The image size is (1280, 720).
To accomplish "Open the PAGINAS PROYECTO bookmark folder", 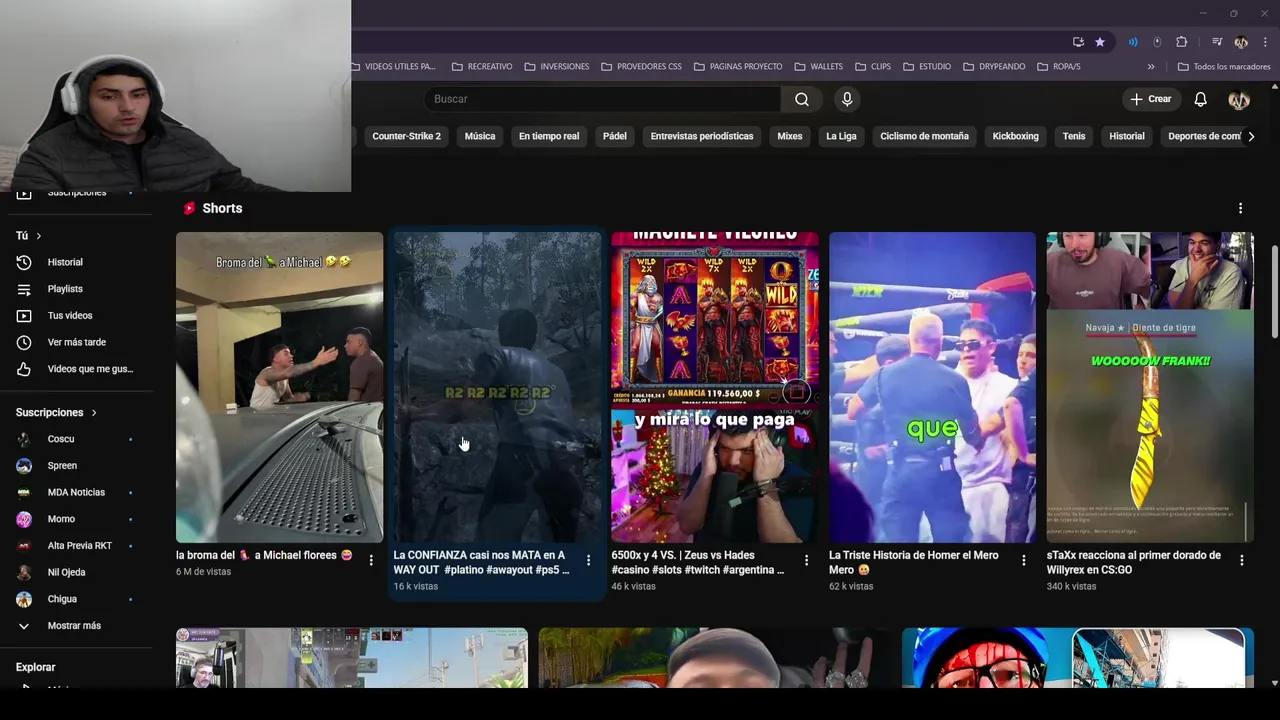I will 738,67.
